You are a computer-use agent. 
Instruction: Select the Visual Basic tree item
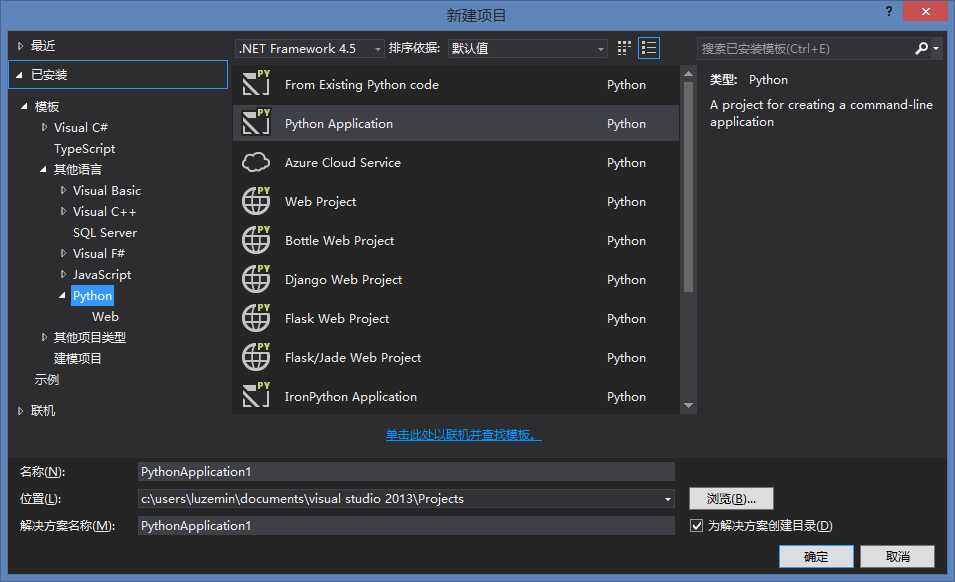pyautogui.click(x=107, y=191)
